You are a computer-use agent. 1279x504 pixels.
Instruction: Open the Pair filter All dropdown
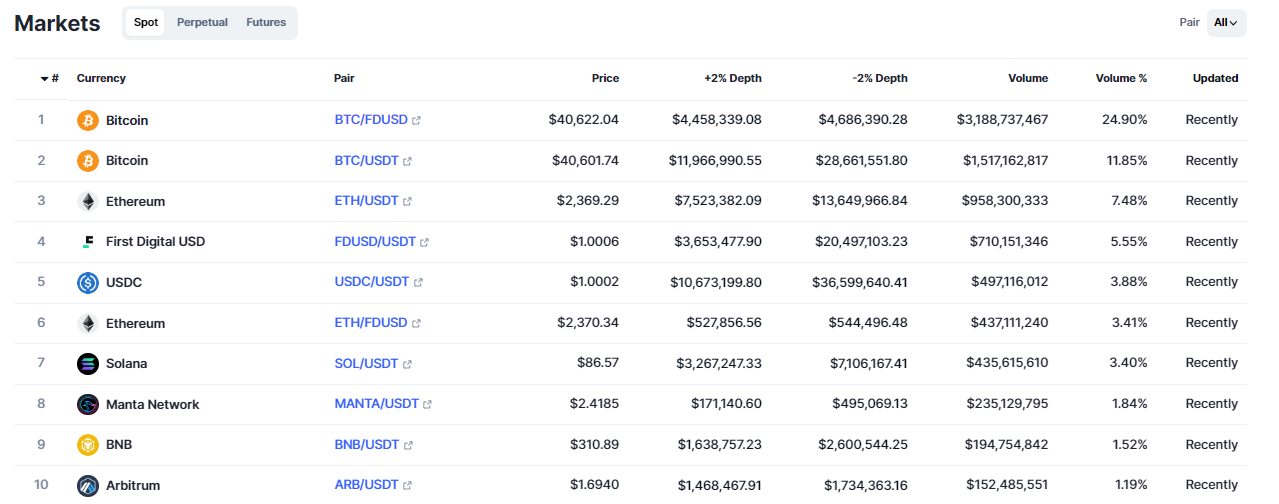[1226, 22]
